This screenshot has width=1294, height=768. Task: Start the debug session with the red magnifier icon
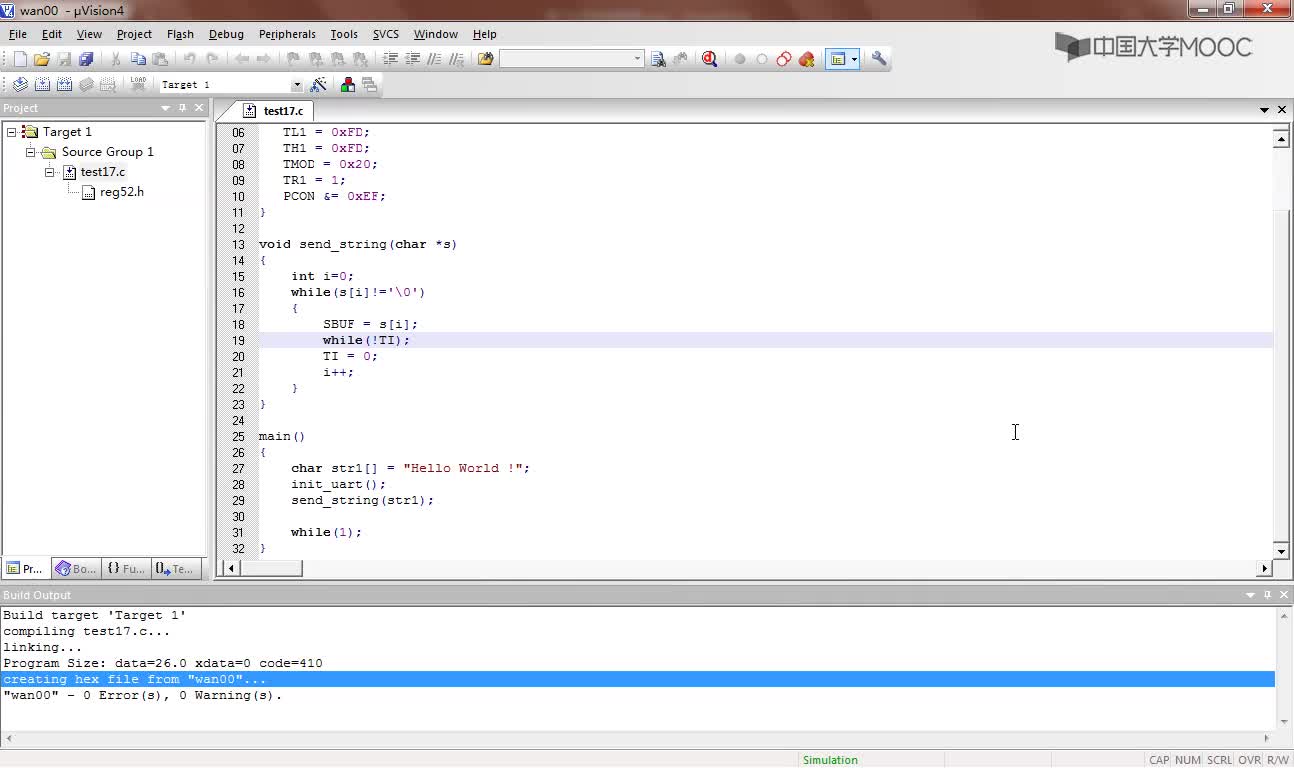710,59
